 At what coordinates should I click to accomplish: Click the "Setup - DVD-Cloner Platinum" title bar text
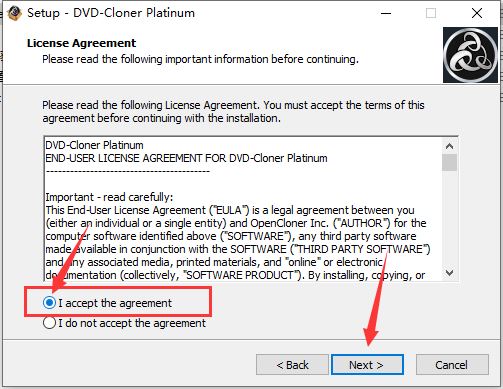(111, 13)
